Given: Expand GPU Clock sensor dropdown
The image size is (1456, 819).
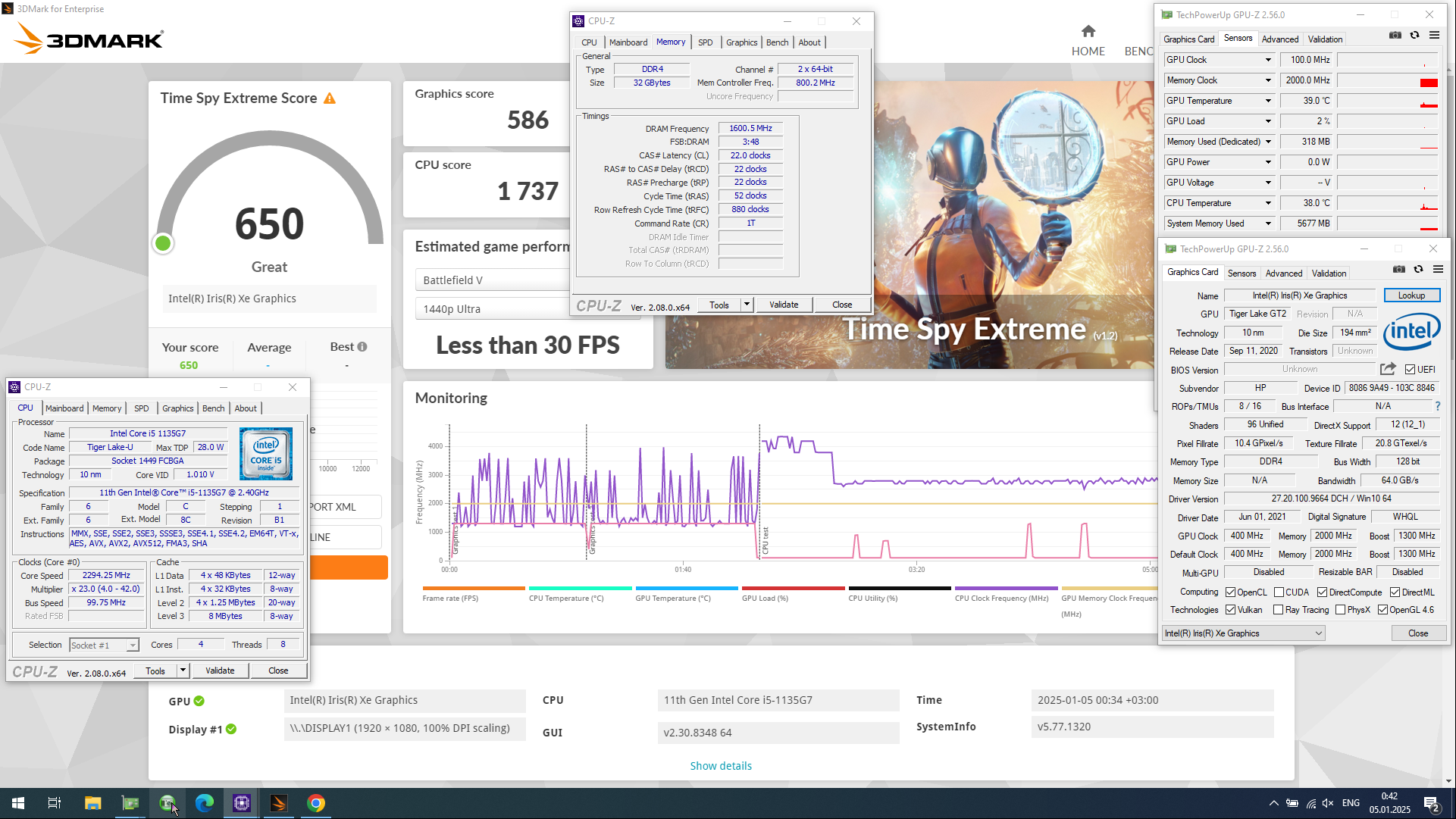Looking at the screenshot, I should click(x=1268, y=60).
